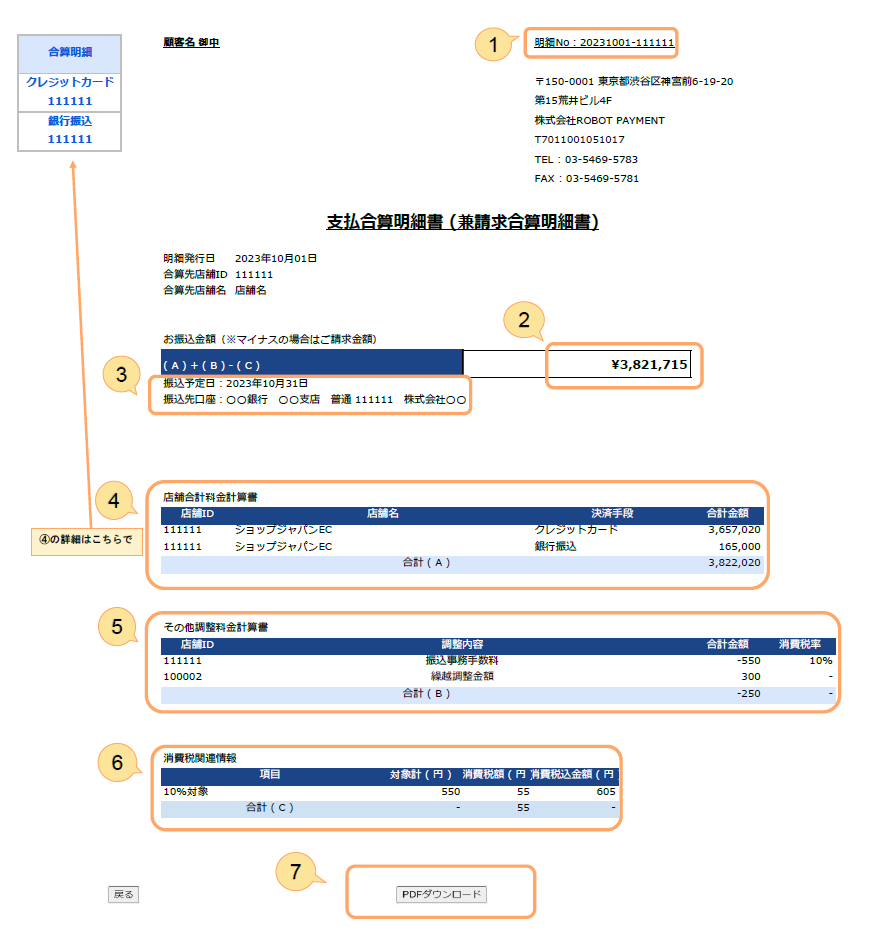This screenshot has height=945, width=892.
Task: Click the 項目 column header
Action: tap(270, 774)
